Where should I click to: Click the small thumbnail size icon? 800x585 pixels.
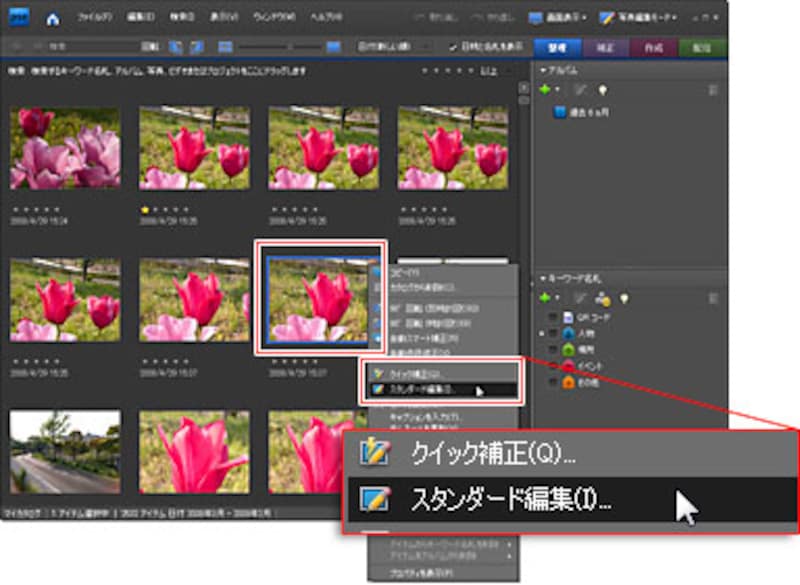(x=226, y=47)
